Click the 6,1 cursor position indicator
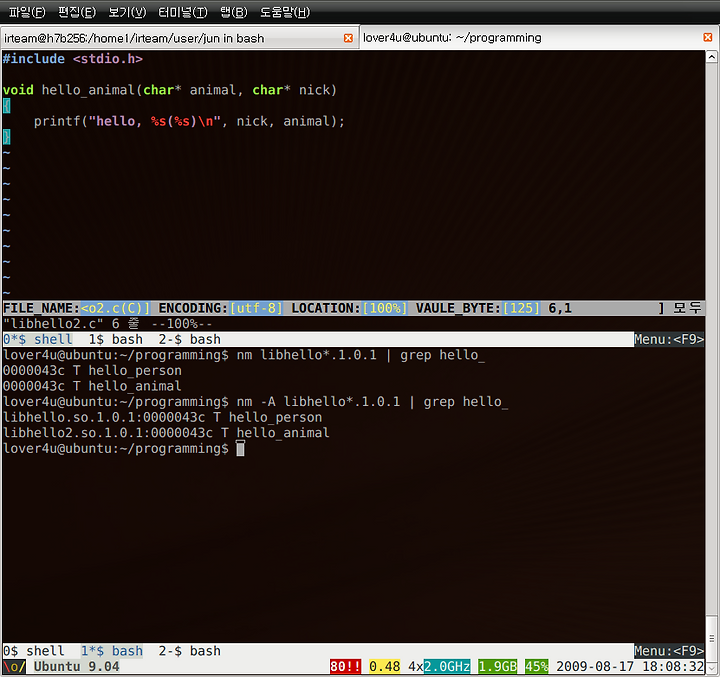720x677 pixels. [x=560, y=308]
